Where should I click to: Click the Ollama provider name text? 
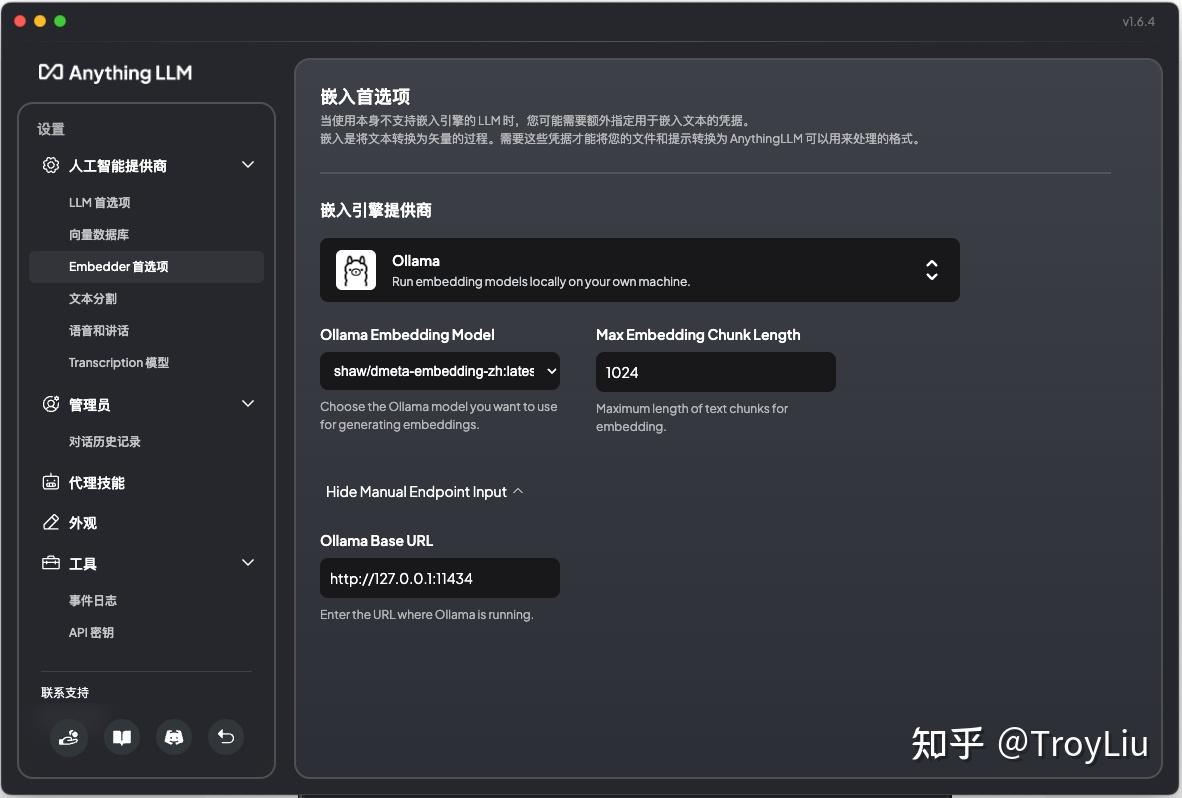(415, 261)
